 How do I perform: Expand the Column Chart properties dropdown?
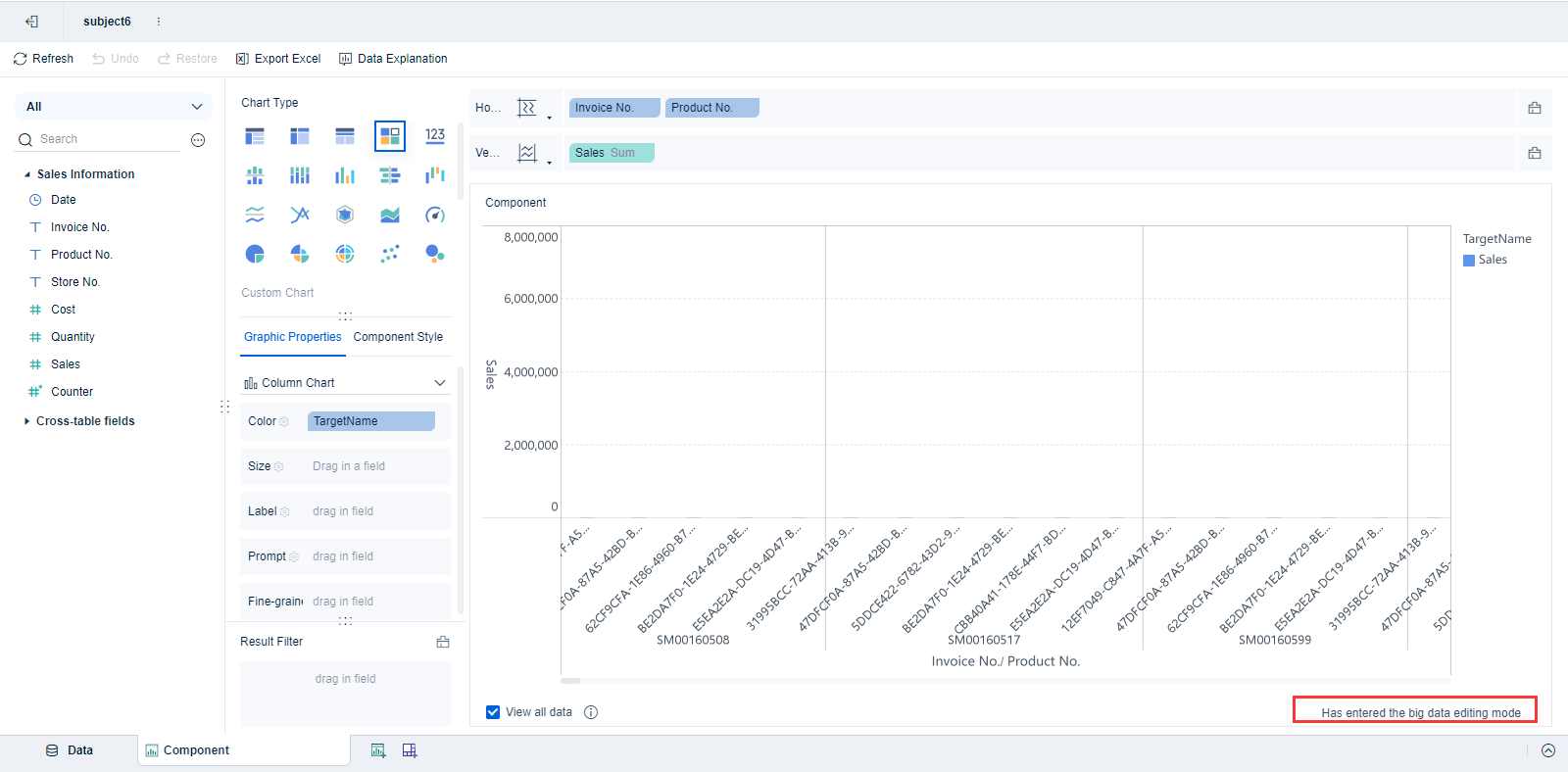pos(440,383)
